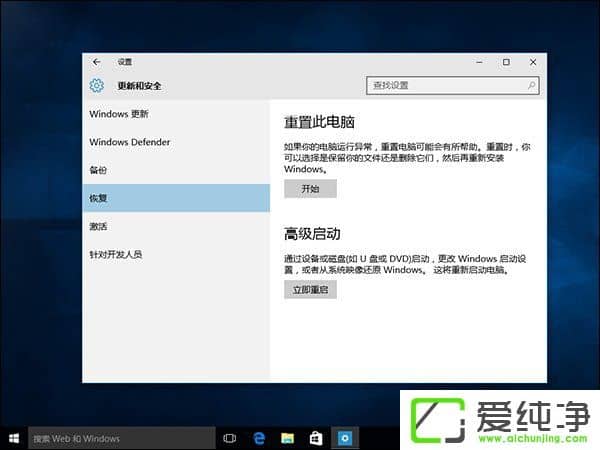Click the magnifier icon in 查找设置 box
The height and width of the screenshot is (450, 600).
click(x=531, y=86)
